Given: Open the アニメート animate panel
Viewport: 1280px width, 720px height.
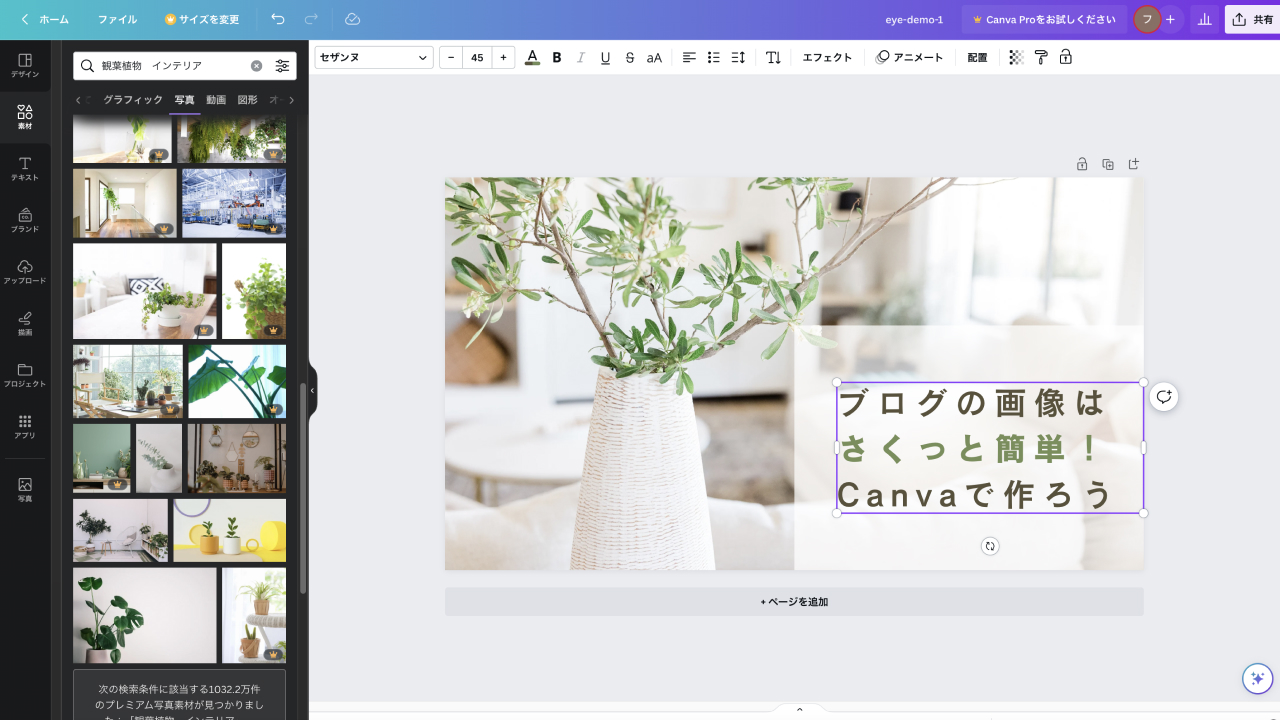Looking at the screenshot, I should pos(909,57).
